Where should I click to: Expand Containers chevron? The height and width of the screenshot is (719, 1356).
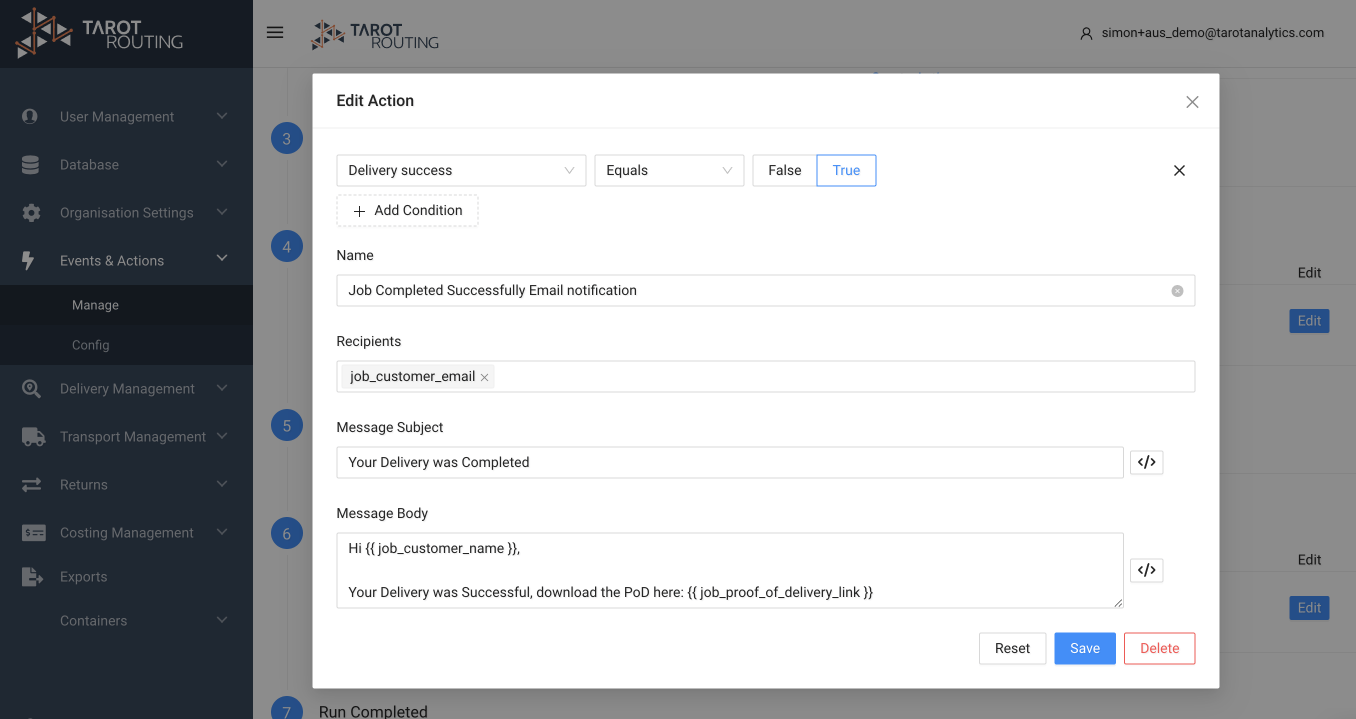pos(222,620)
